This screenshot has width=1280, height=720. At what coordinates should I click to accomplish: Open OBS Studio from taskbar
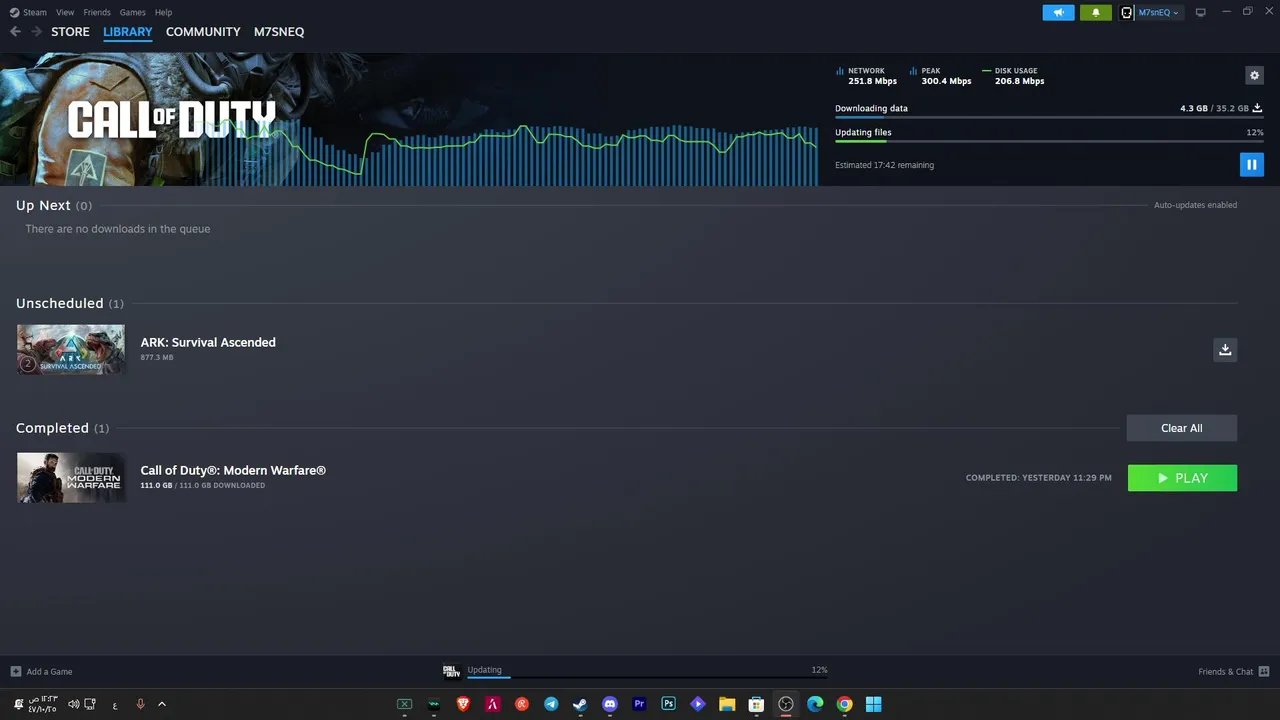click(786, 704)
